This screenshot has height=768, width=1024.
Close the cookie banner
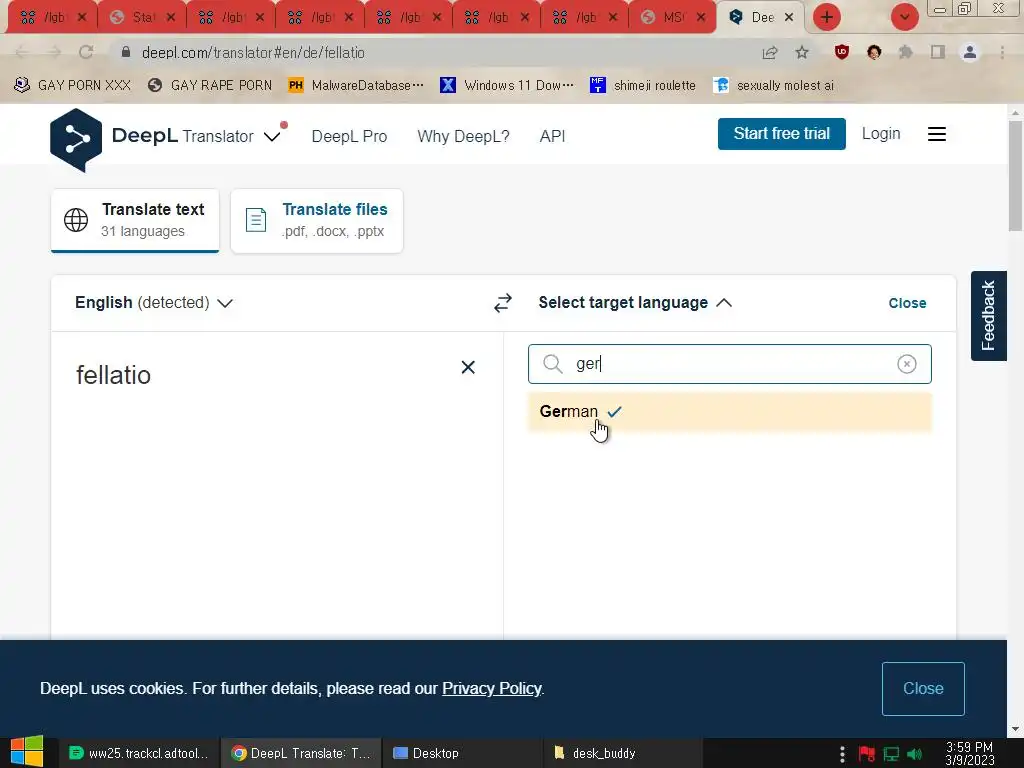pyautogui.click(x=923, y=688)
